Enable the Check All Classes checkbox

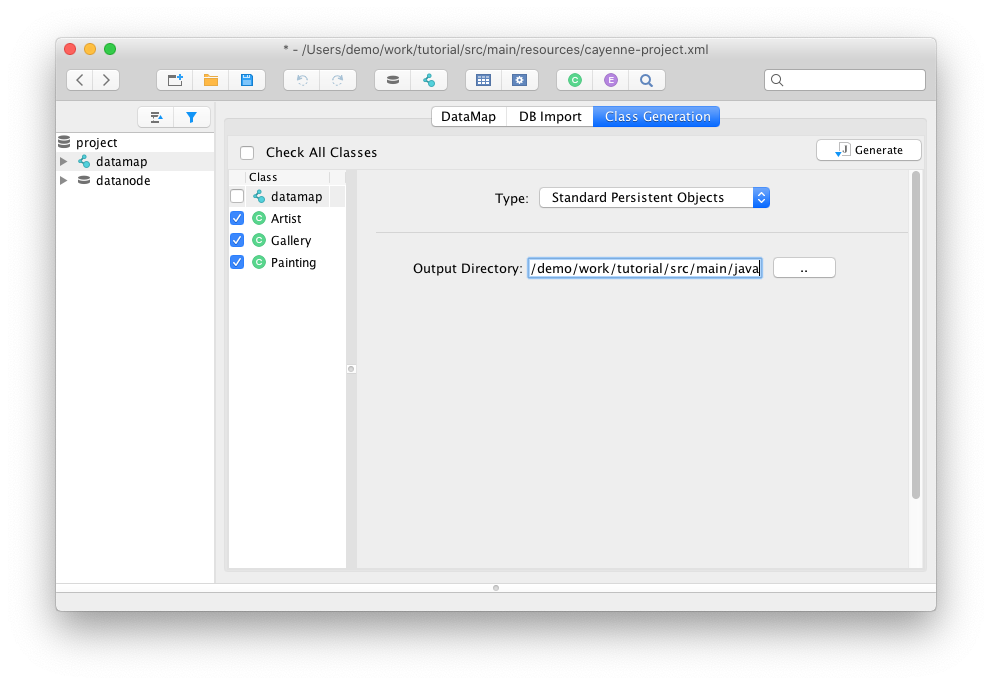[x=247, y=153]
